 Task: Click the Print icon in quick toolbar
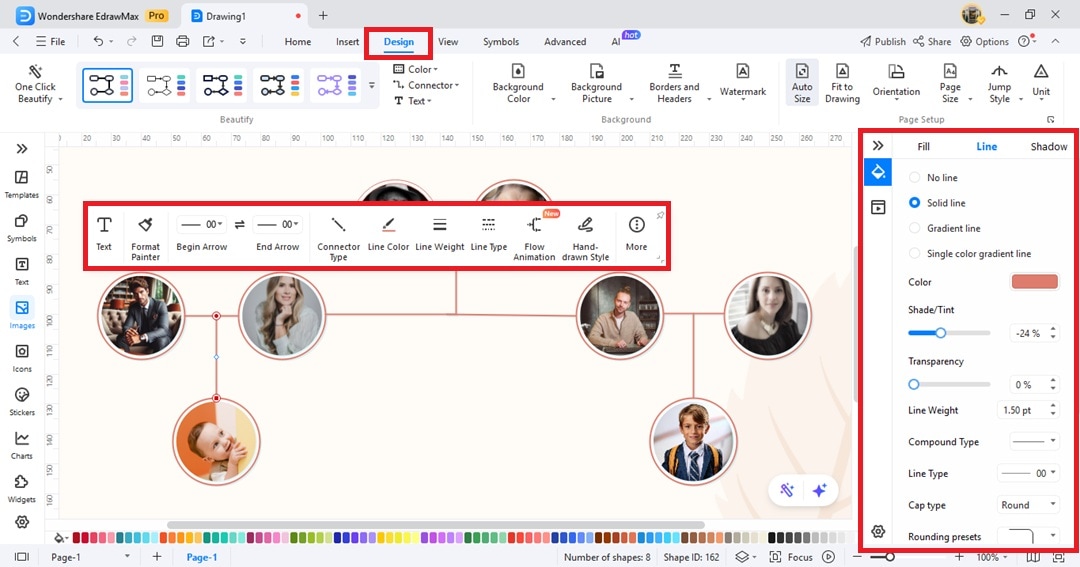point(183,41)
